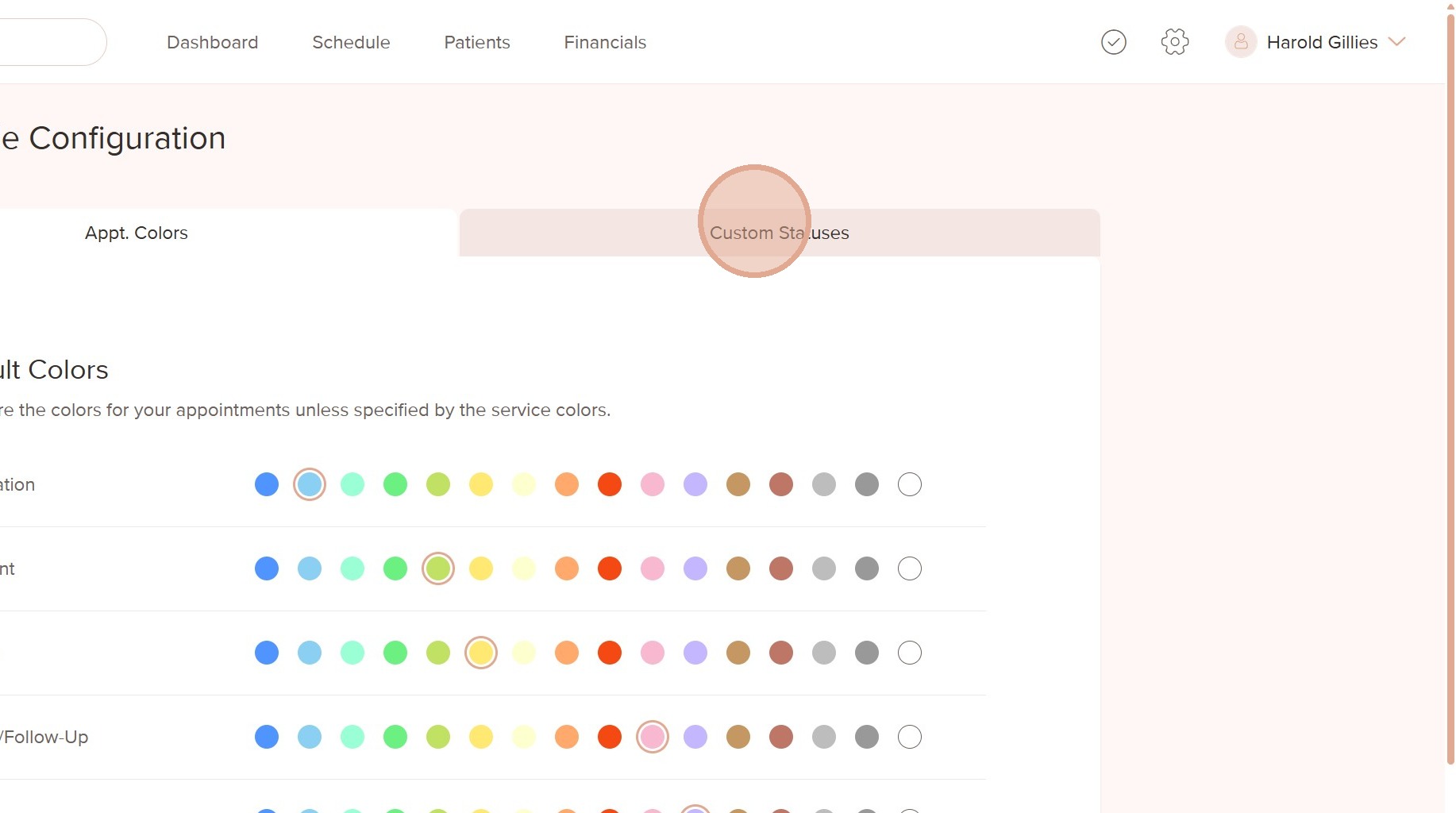Click the vertical page scrollbar
1456x813 pixels.
[1450, 389]
